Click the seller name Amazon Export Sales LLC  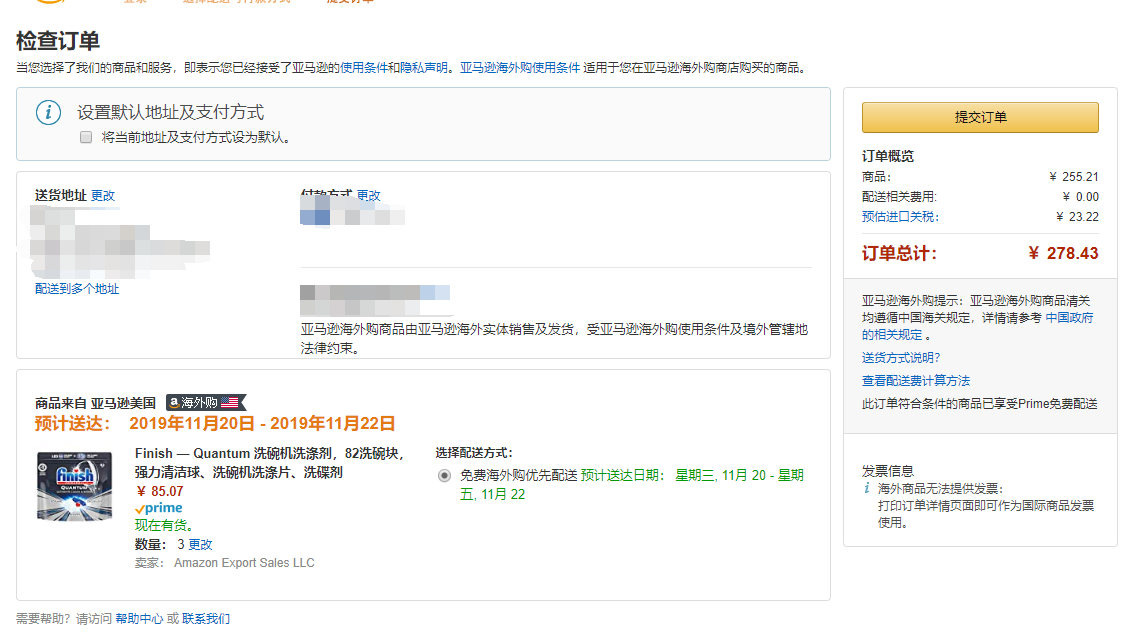click(244, 563)
